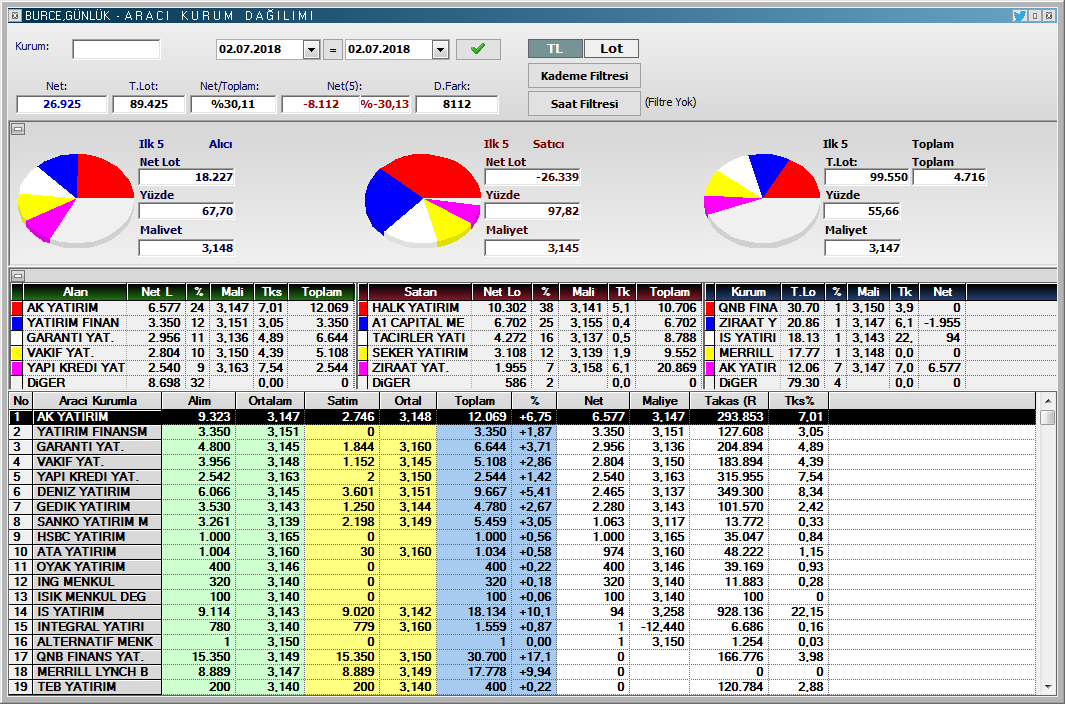Click MERRILL in Kurum table
This screenshot has height=704, width=1065.
(x=746, y=353)
